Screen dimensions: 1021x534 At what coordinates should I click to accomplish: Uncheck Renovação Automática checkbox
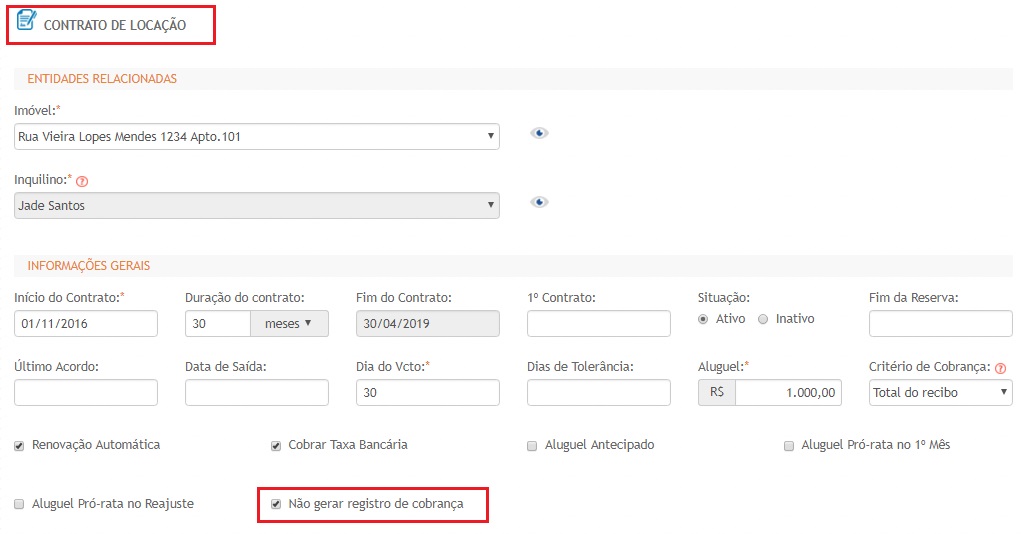coord(19,445)
